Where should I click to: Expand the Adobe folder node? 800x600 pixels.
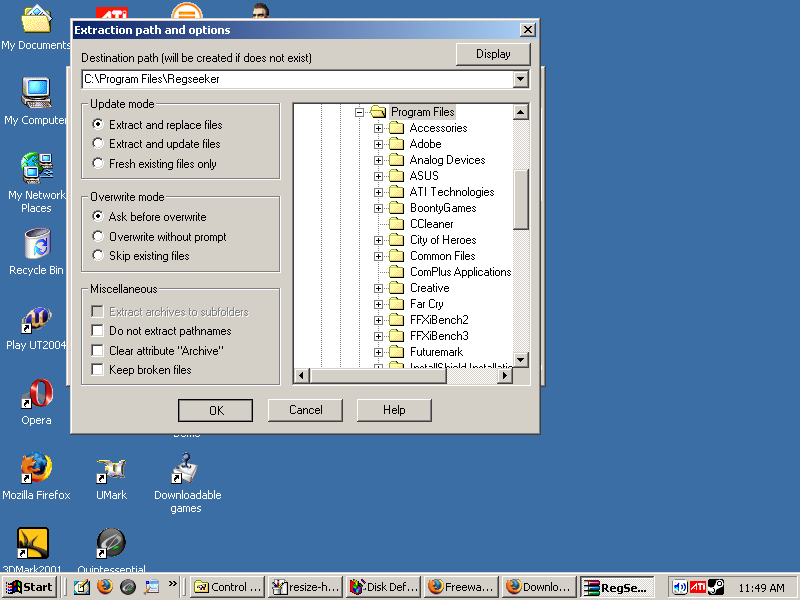[379, 144]
